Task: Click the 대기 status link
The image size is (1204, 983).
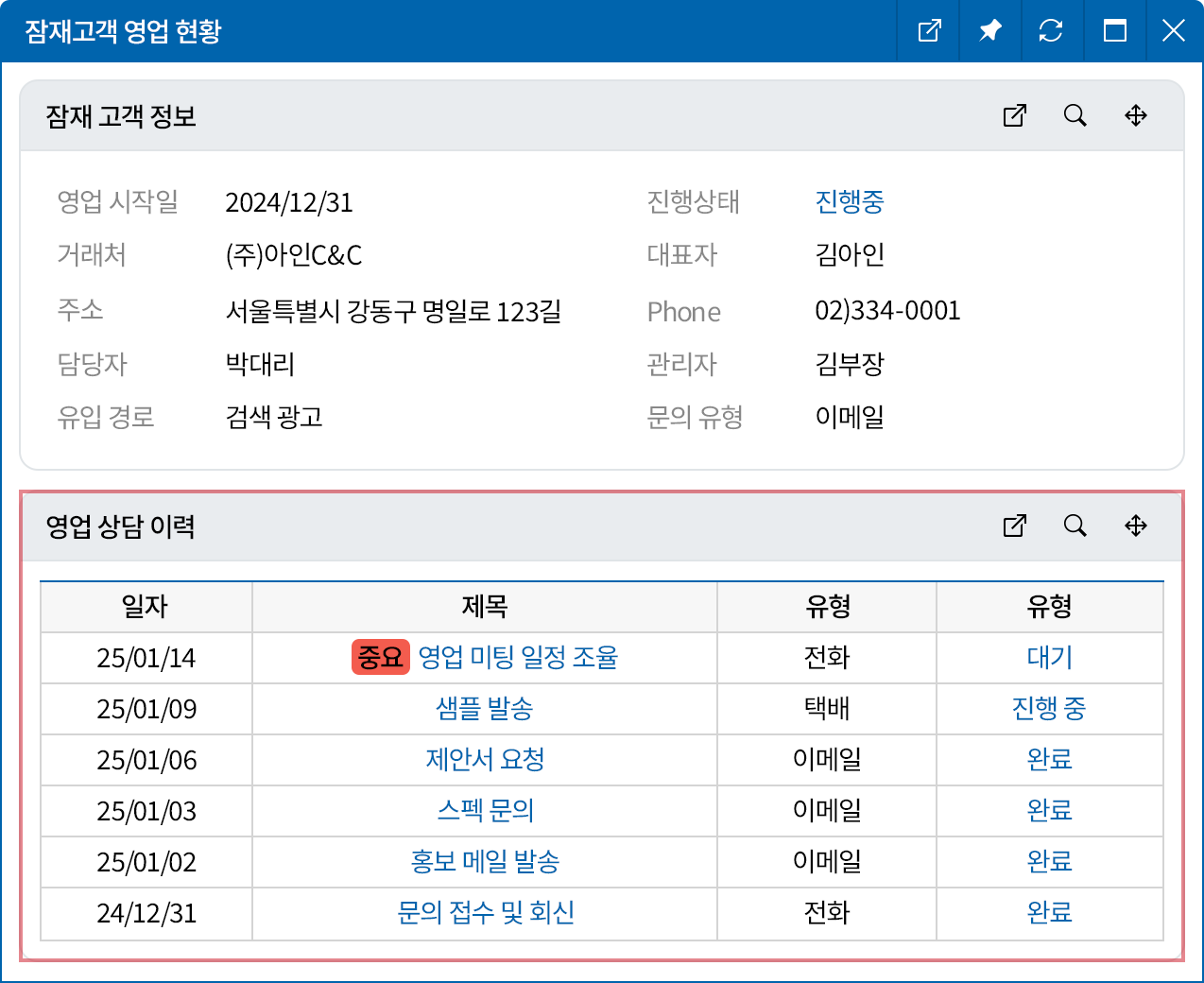Action: (1049, 657)
